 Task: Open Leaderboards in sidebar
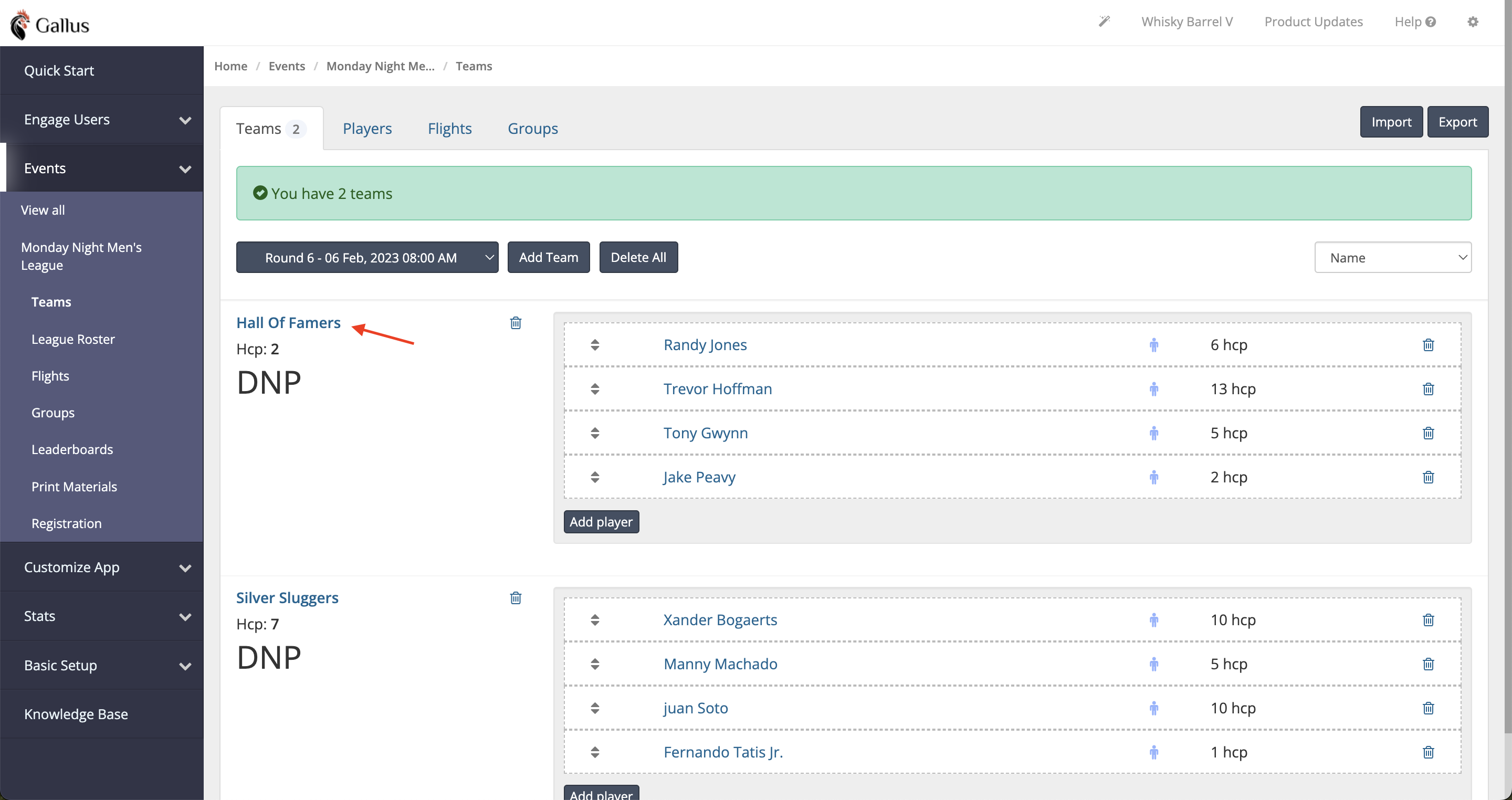(72, 449)
